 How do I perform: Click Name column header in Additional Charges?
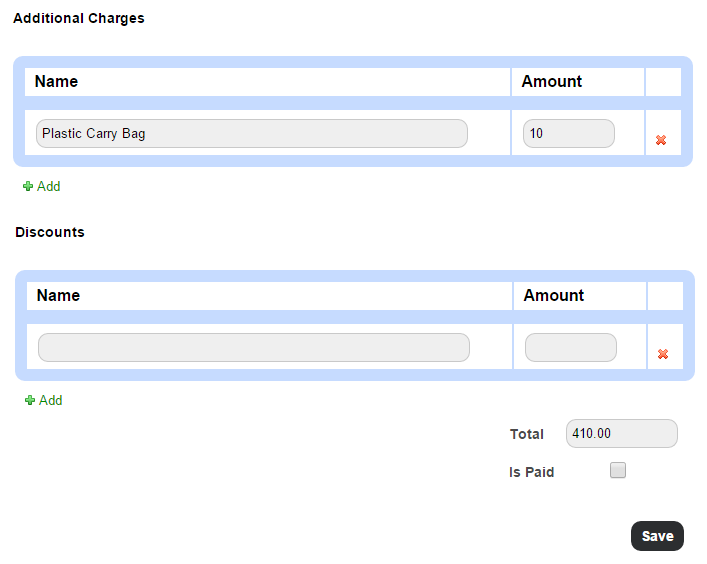pyautogui.click(x=56, y=82)
